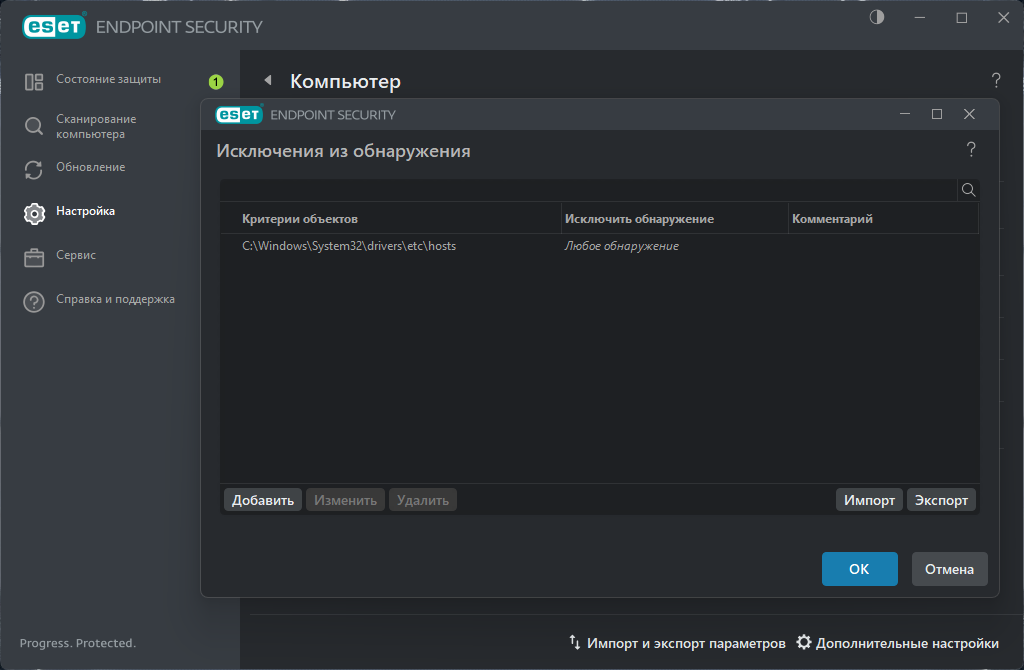1024x670 pixels.
Task: Dismiss the dialog with Отмена
Action: [x=948, y=568]
